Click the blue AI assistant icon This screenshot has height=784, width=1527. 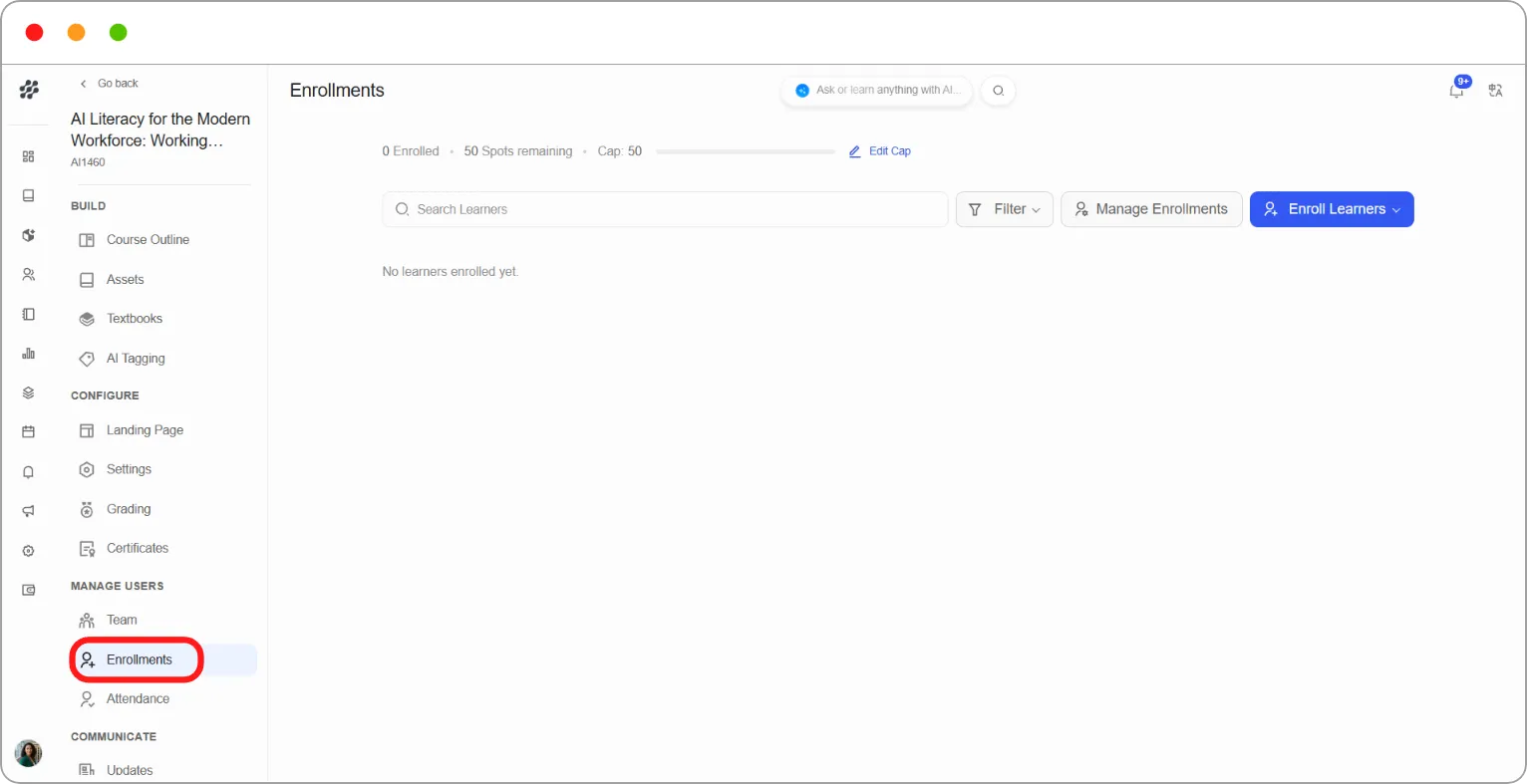[x=802, y=91]
